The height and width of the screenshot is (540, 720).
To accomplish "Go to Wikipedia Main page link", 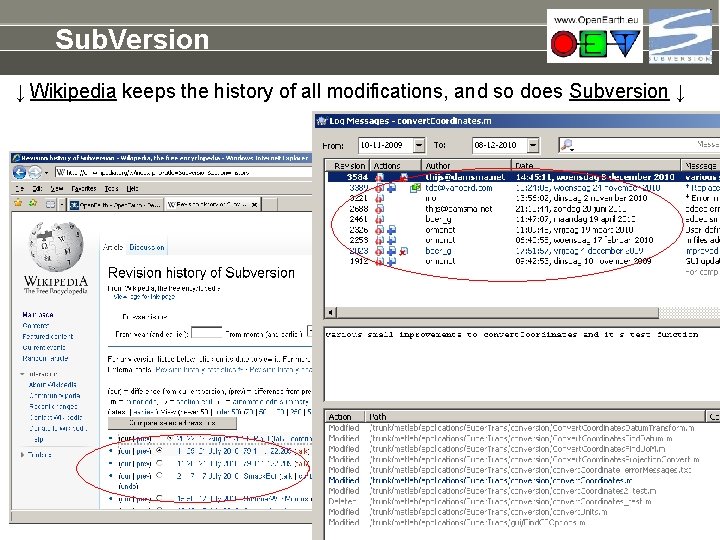I will click(x=38, y=315).
